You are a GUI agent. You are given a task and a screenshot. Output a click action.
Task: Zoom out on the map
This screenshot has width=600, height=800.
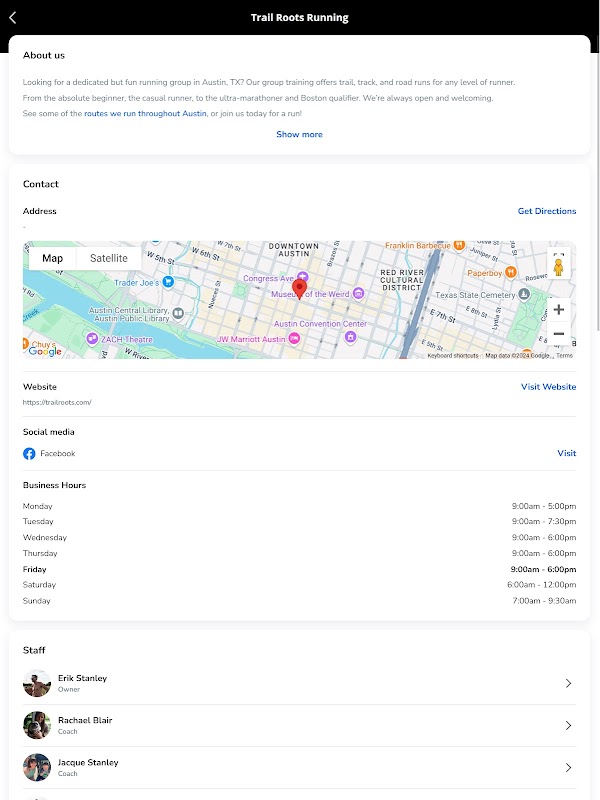[x=558, y=334]
